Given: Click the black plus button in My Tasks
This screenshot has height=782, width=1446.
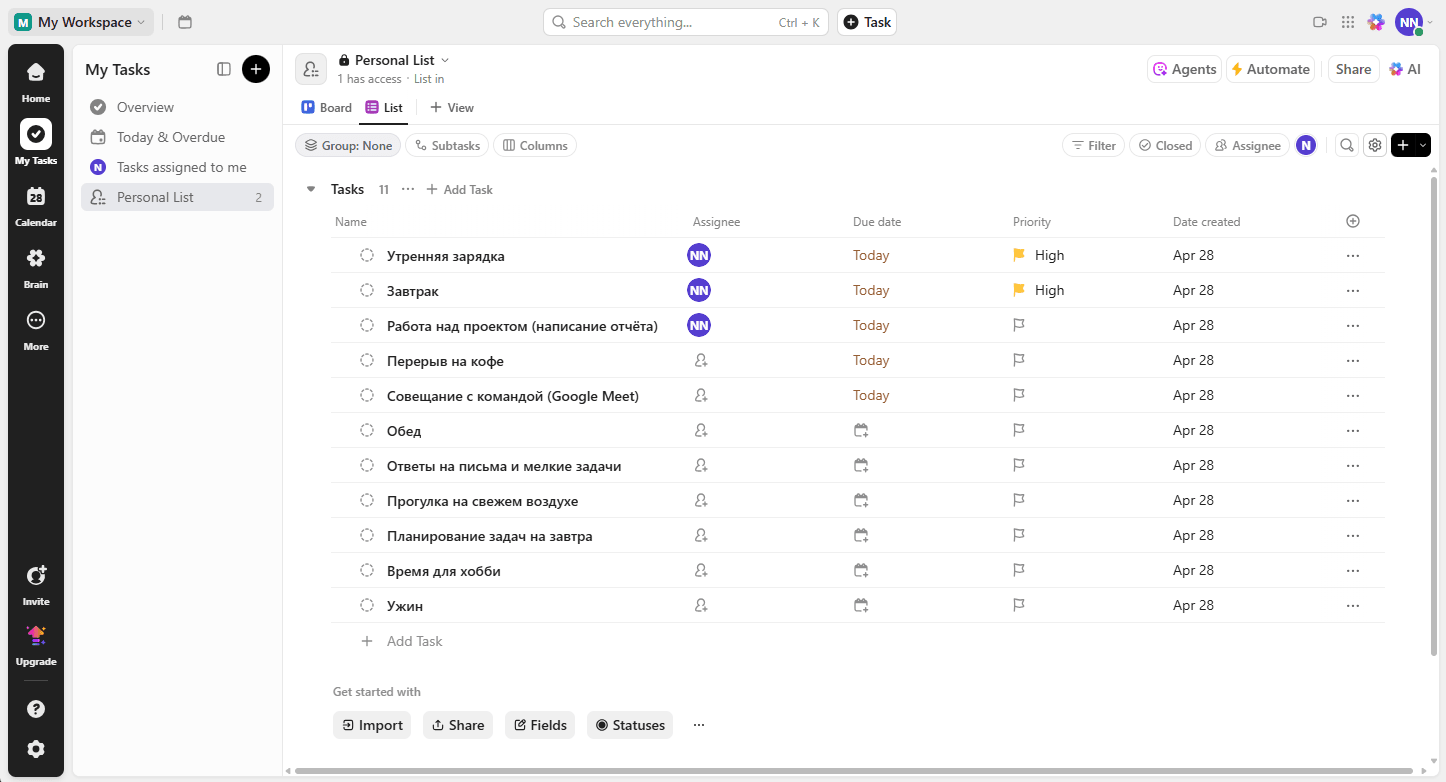Looking at the screenshot, I should click(x=256, y=69).
